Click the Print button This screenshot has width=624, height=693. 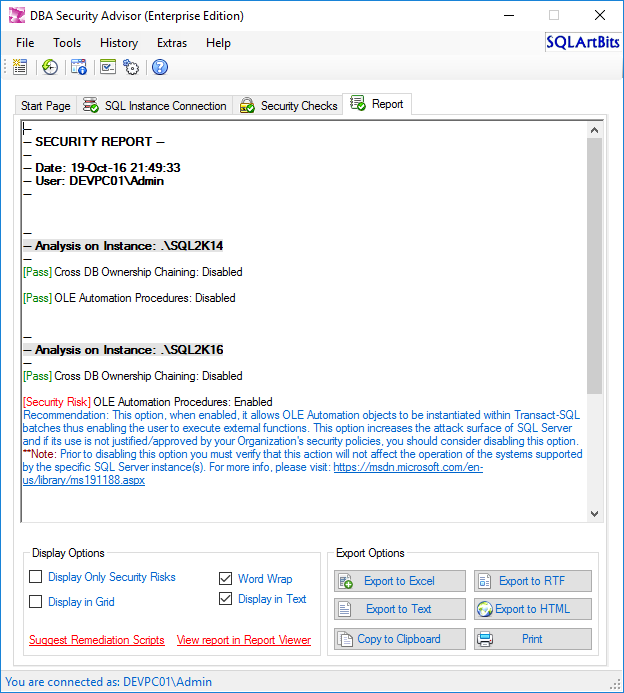pyautogui.click(x=533, y=639)
